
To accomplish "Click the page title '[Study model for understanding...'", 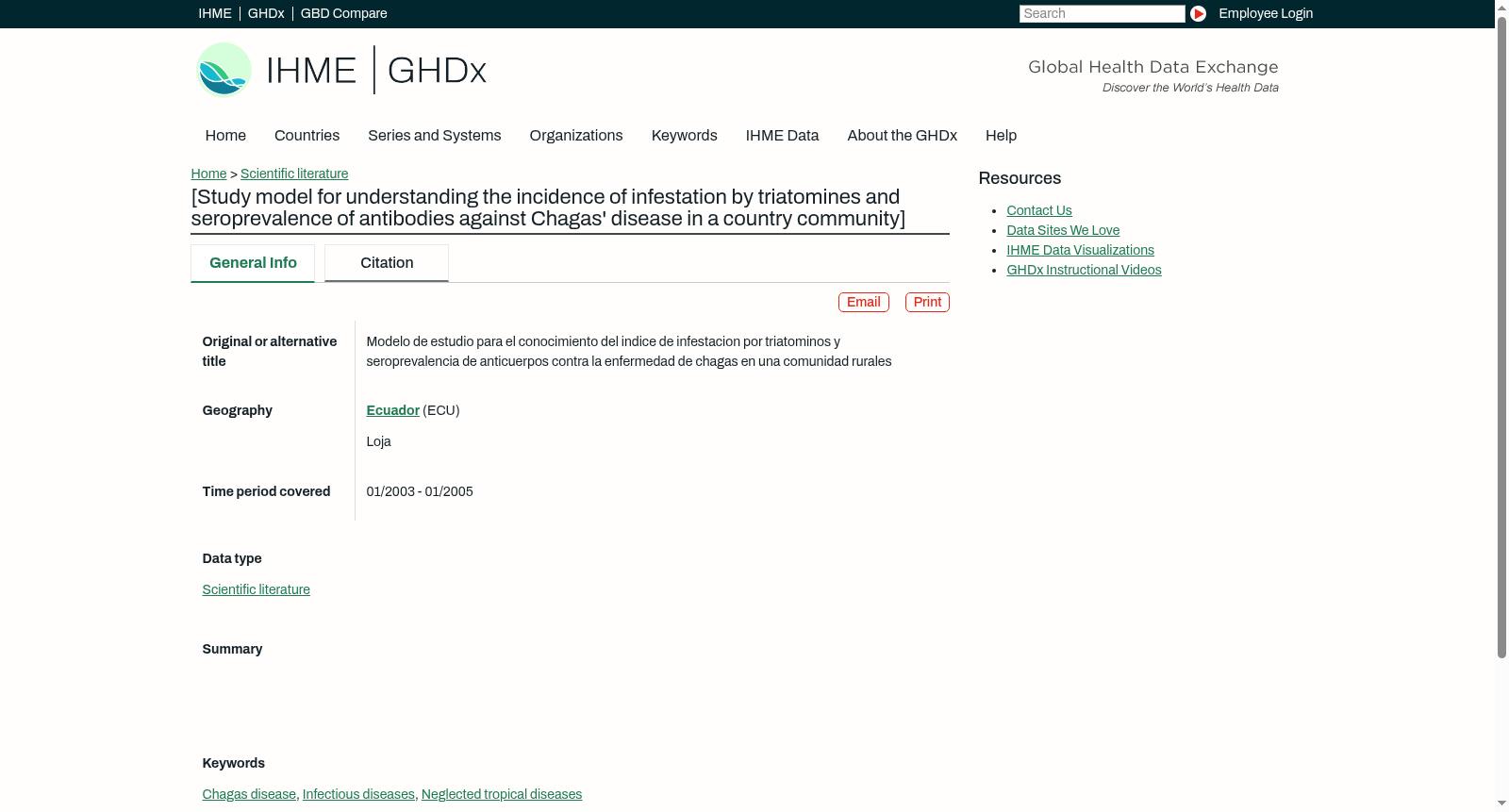I will (548, 207).
